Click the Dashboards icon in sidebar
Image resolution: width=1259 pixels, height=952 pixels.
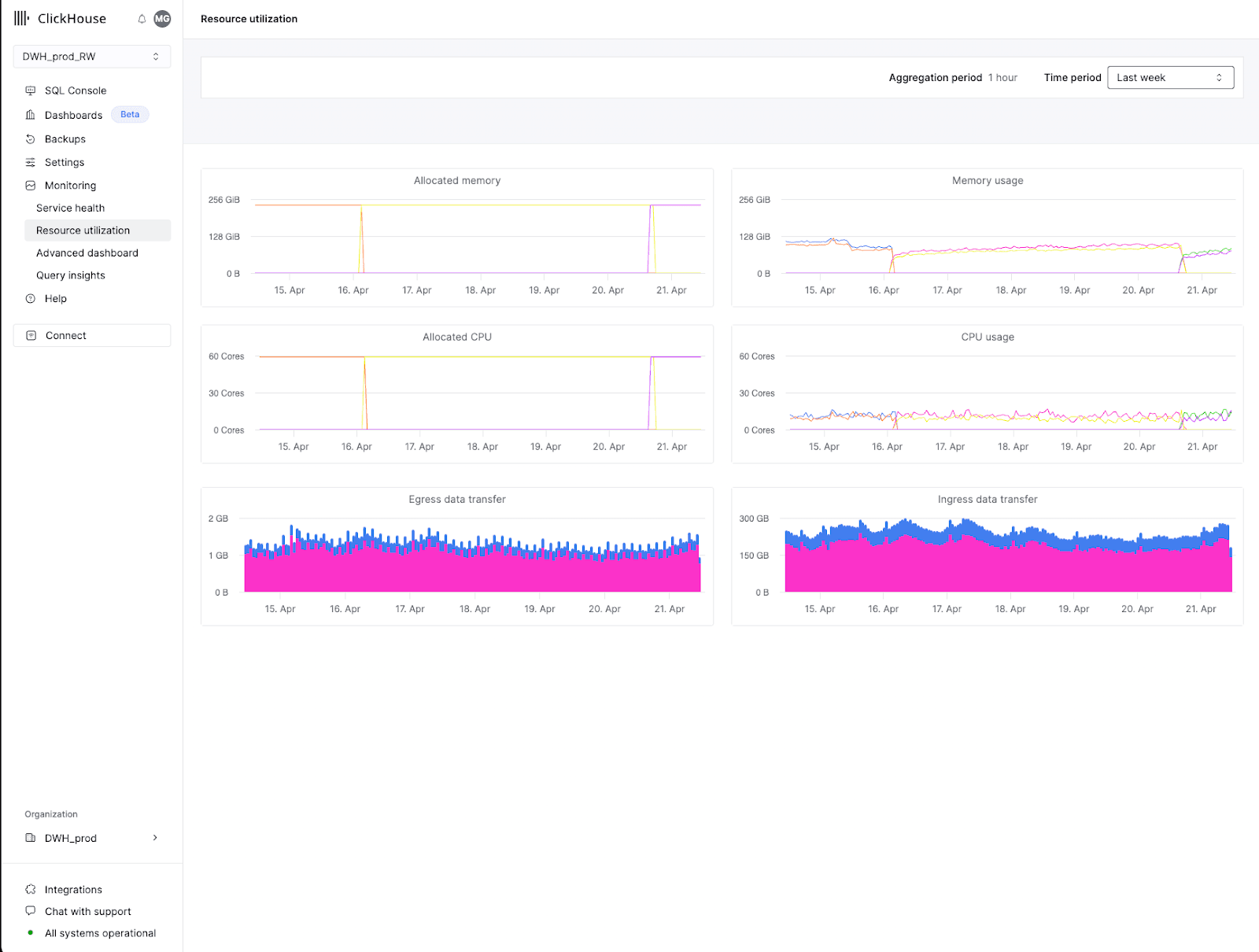coord(31,115)
